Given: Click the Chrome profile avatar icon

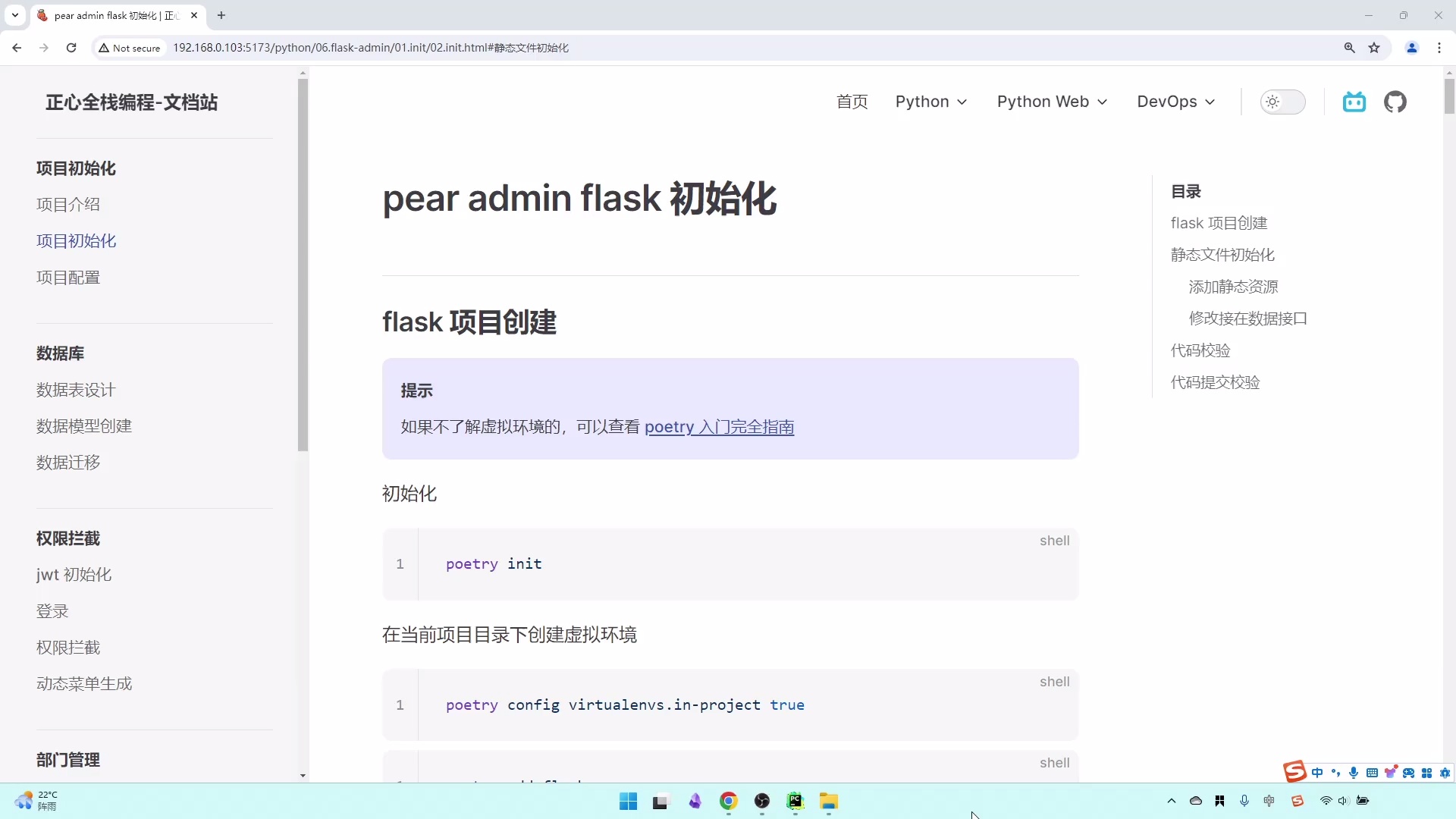Looking at the screenshot, I should (x=1412, y=47).
